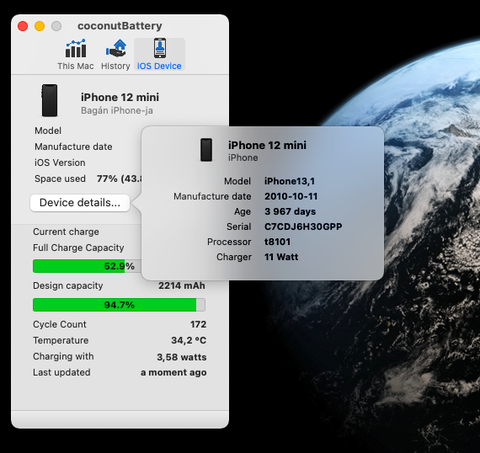480x453 pixels.
Task: Click the iPhone 12 mini heading in popover
Action: pyautogui.click(x=267, y=145)
